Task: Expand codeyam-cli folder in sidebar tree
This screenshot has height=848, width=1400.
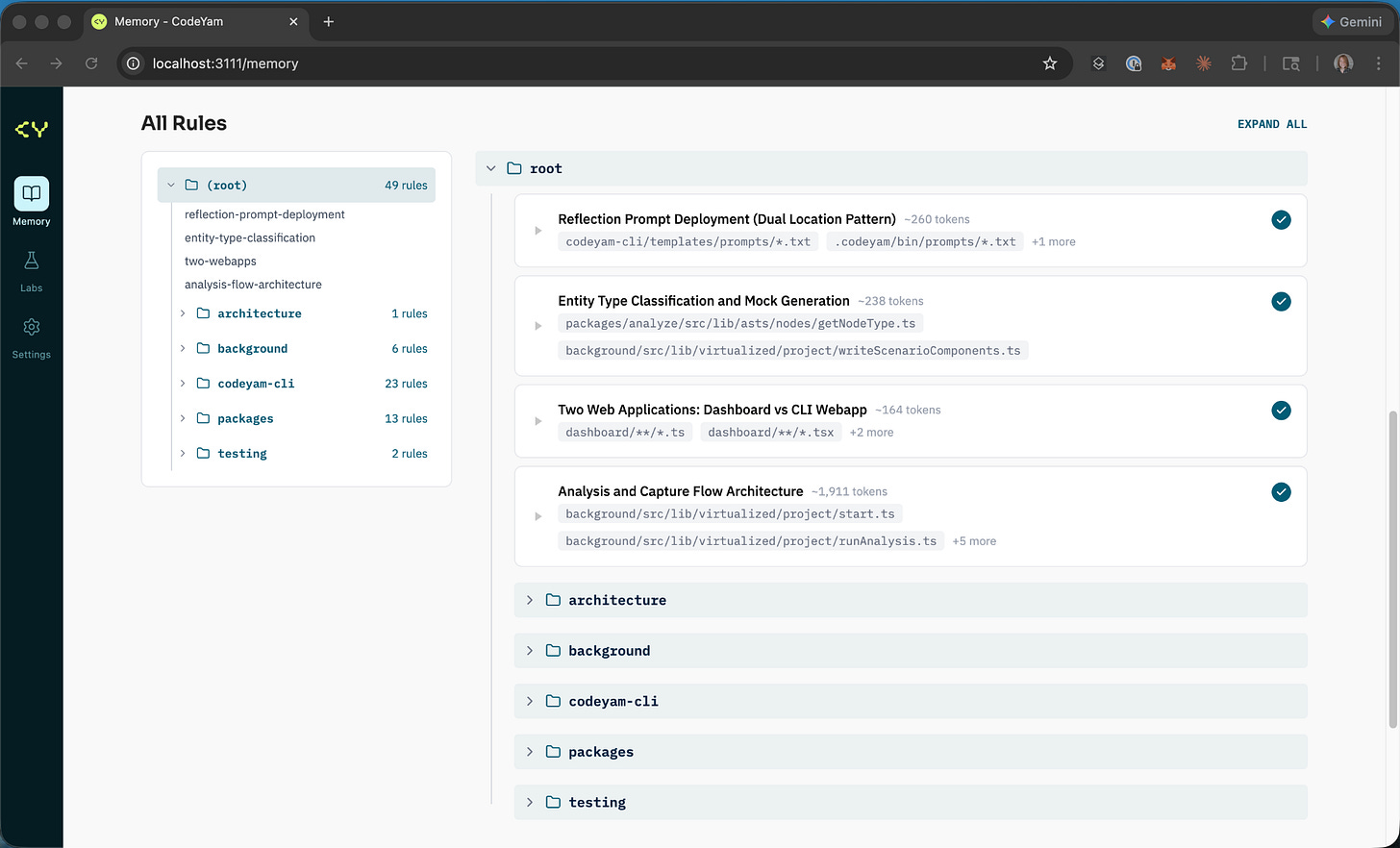Action: [x=183, y=384]
